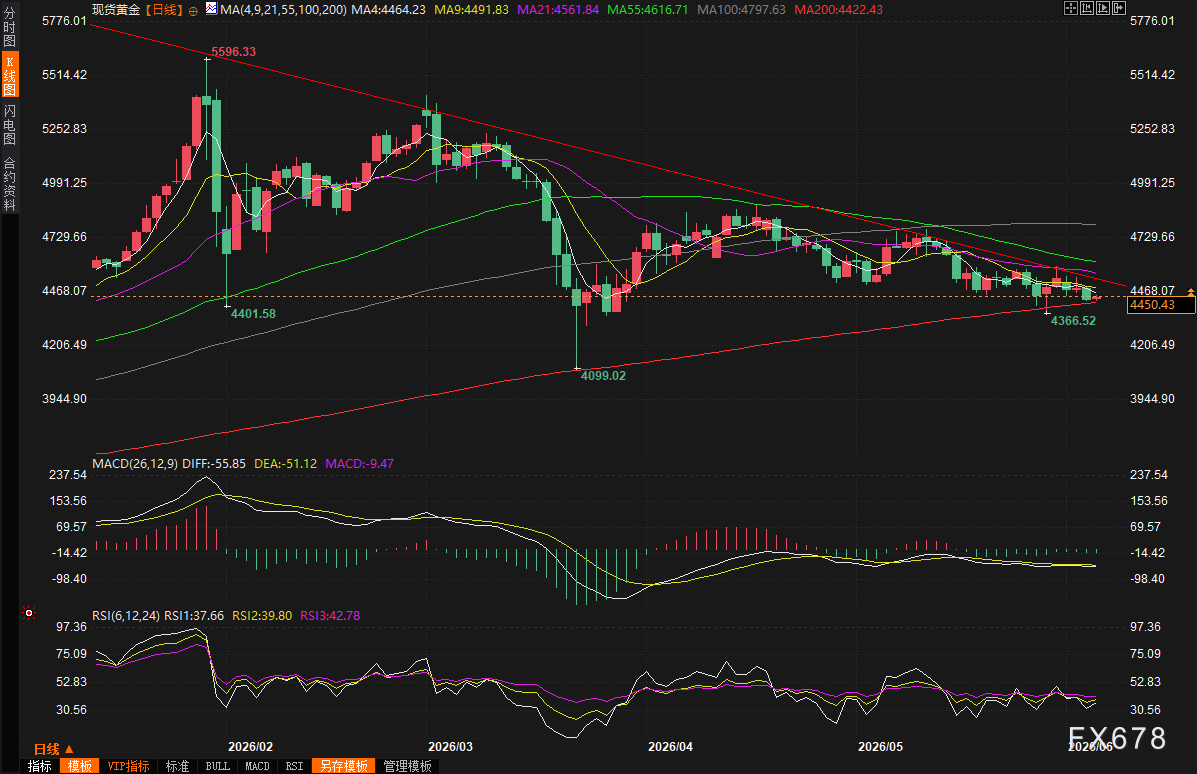This screenshot has height=774, width=1197.
Task: Click the export panel arrow icon
Action: (1119, 8)
